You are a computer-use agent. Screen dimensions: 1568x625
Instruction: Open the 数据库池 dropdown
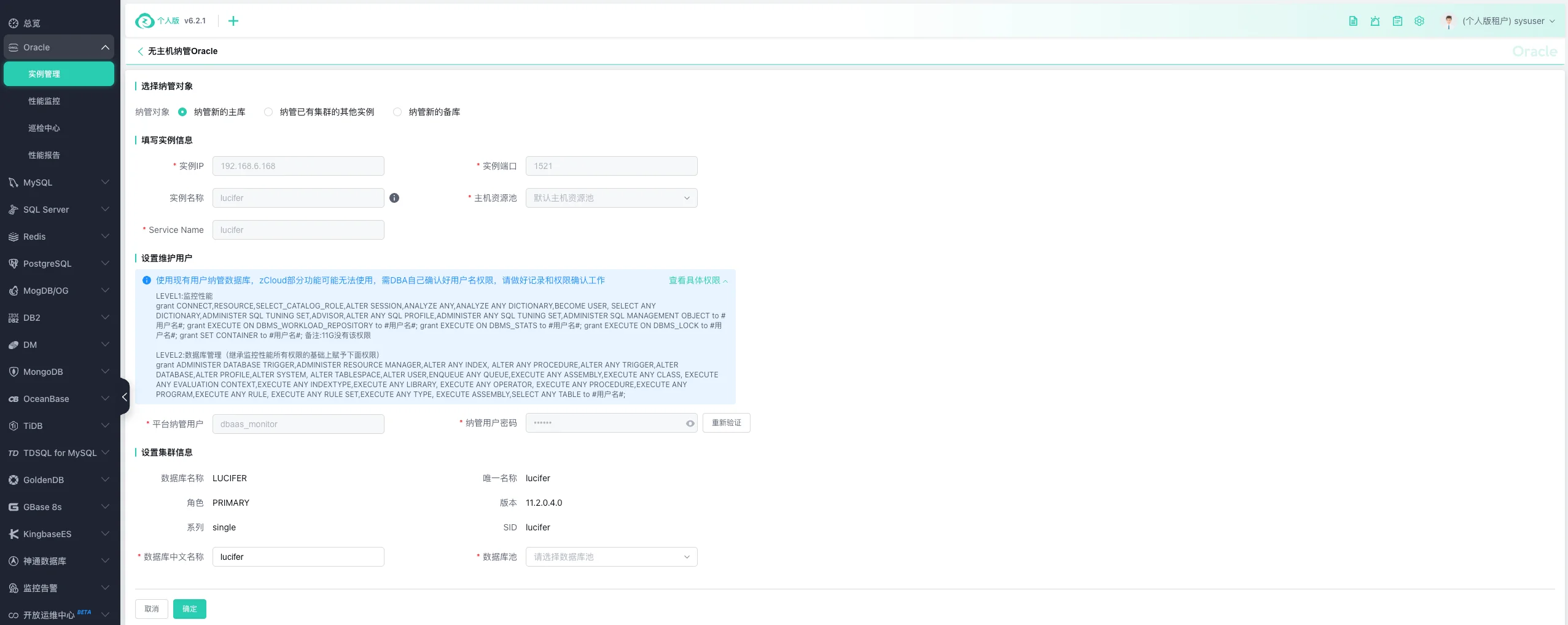pos(611,557)
